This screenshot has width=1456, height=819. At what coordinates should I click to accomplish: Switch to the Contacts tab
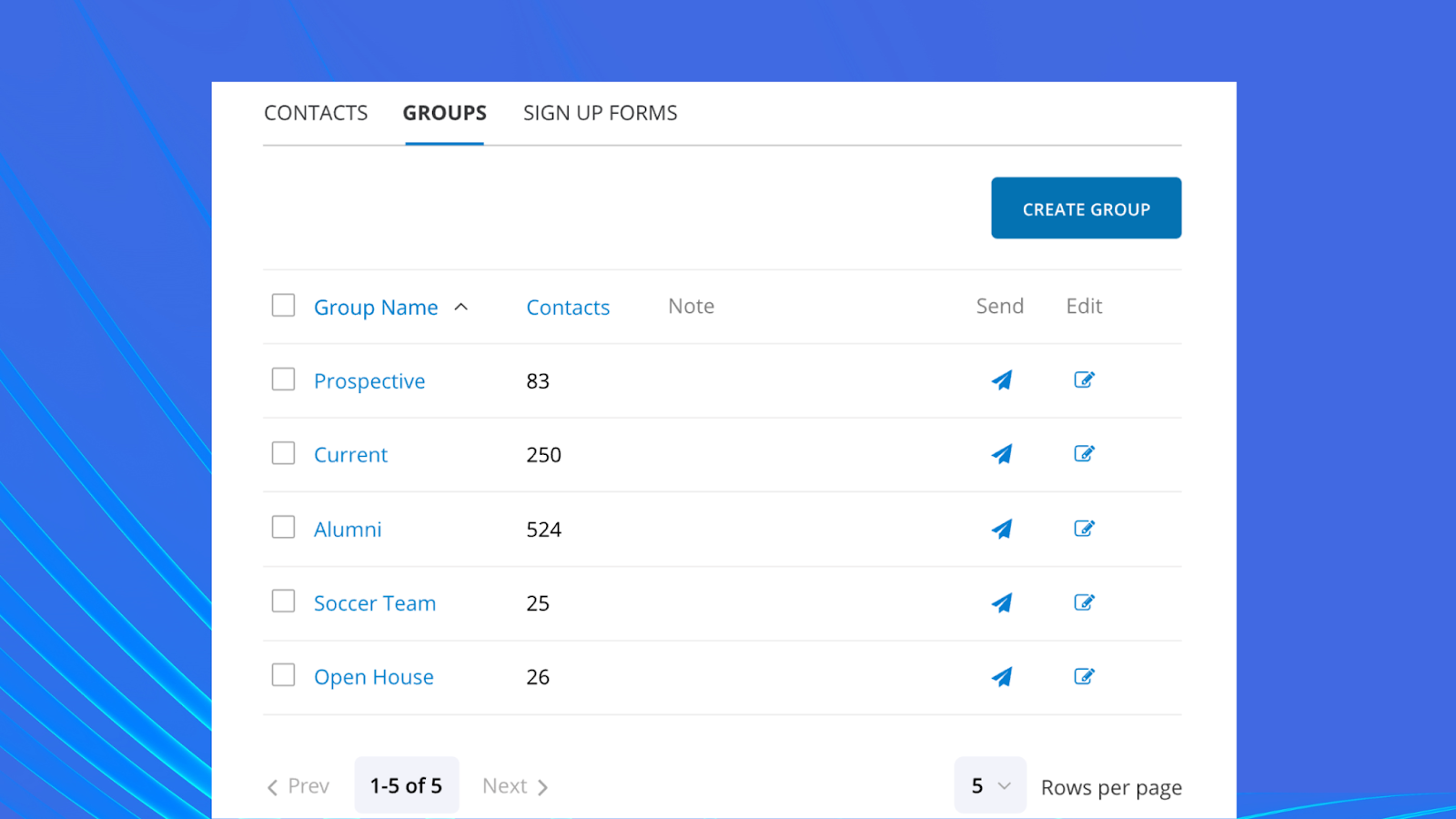click(316, 113)
